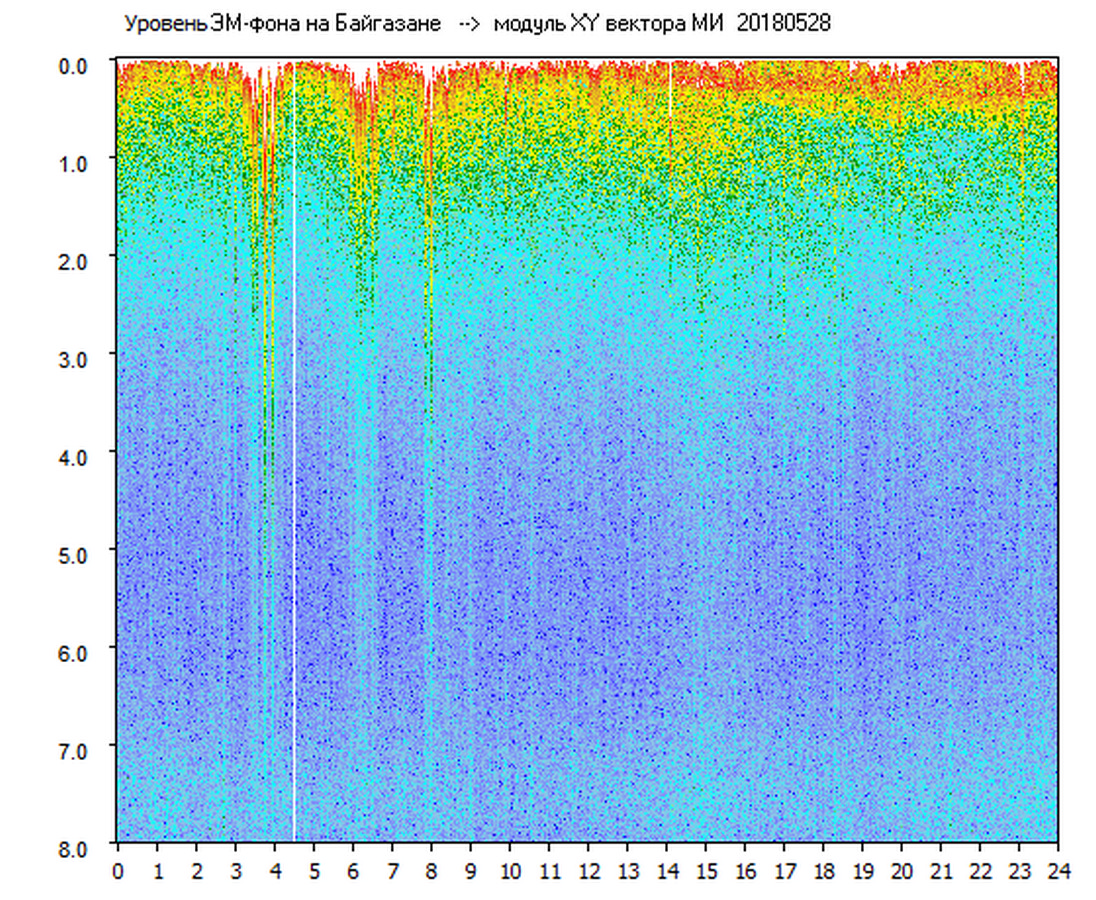Click hour 0 on the horizontal axis

coord(118,872)
